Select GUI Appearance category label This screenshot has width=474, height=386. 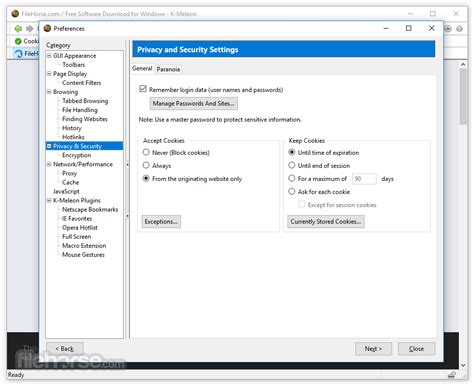[x=74, y=56]
